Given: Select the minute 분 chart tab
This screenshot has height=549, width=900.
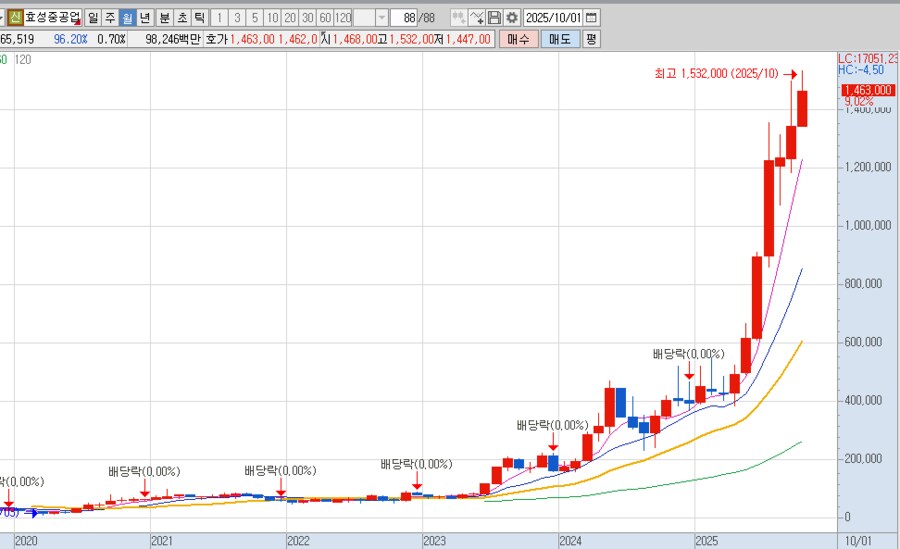Looking at the screenshot, I should [x=163, y=18].
